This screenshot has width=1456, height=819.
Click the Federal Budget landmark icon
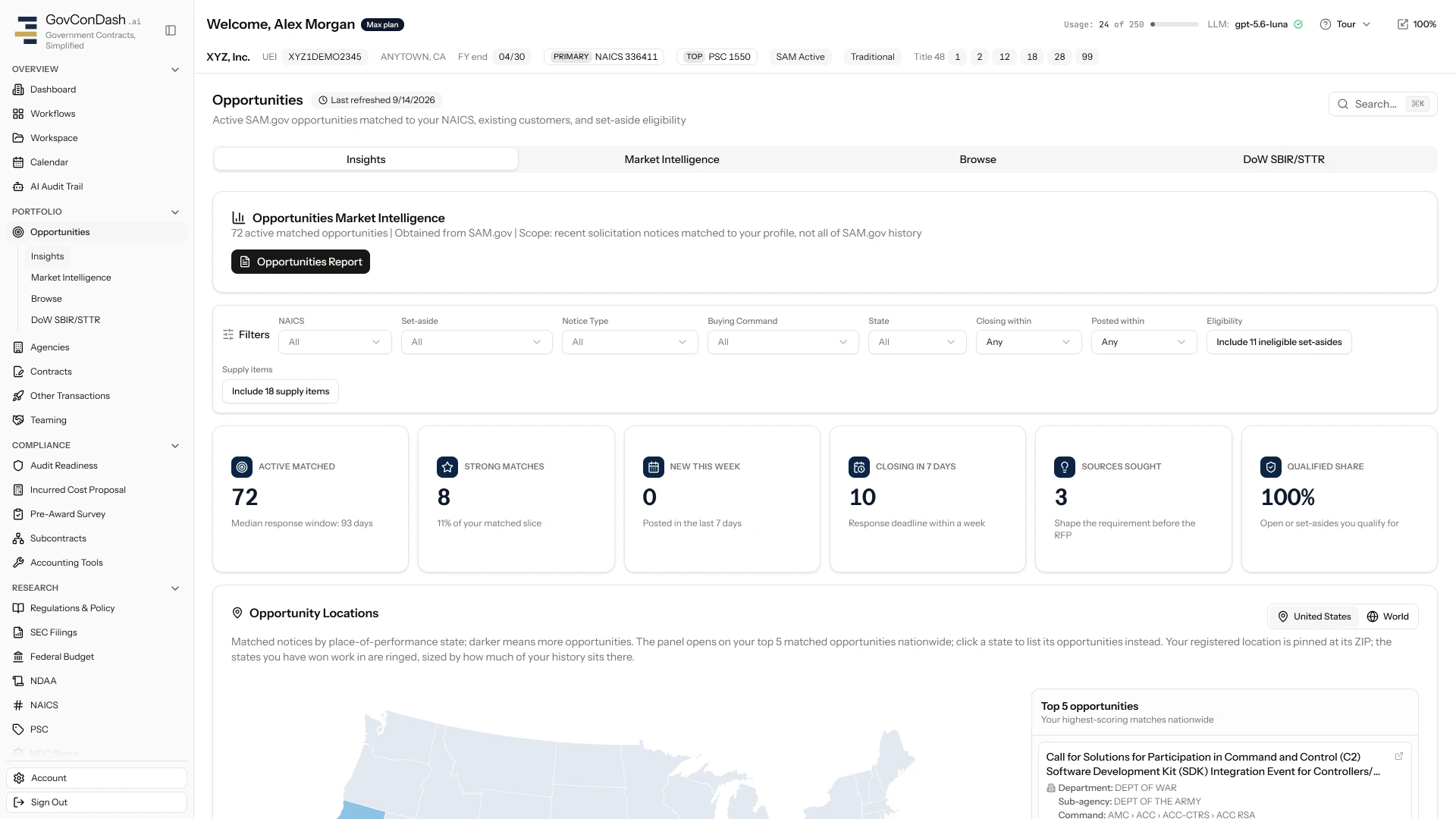[x=18, y=657]
